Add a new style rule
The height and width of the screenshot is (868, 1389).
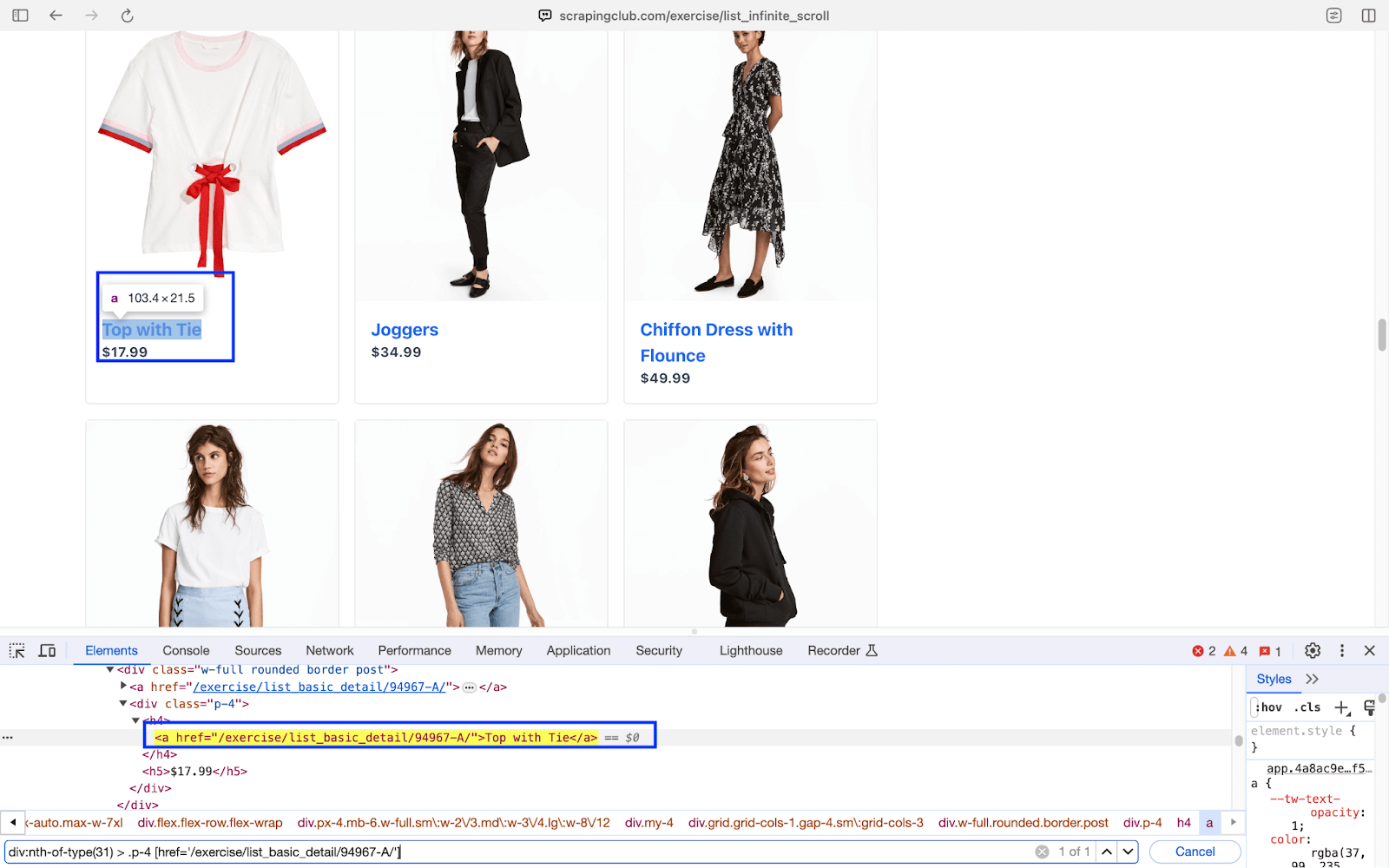click(x=1342, y=707)
